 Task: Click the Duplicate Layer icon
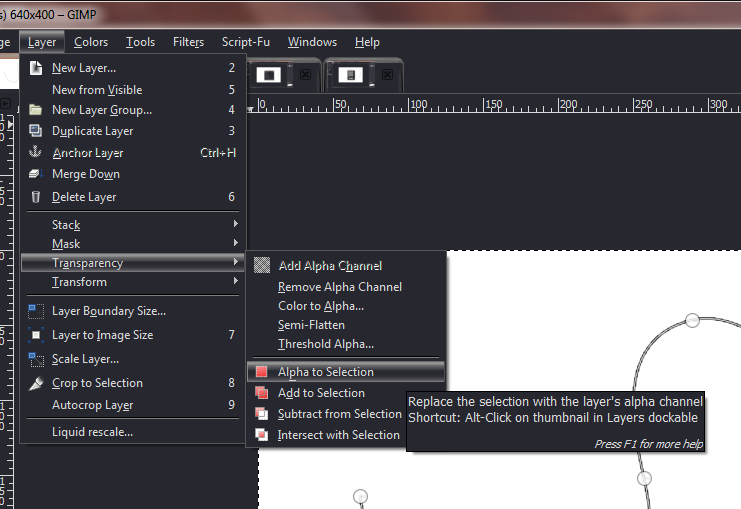tap(35, 130)
